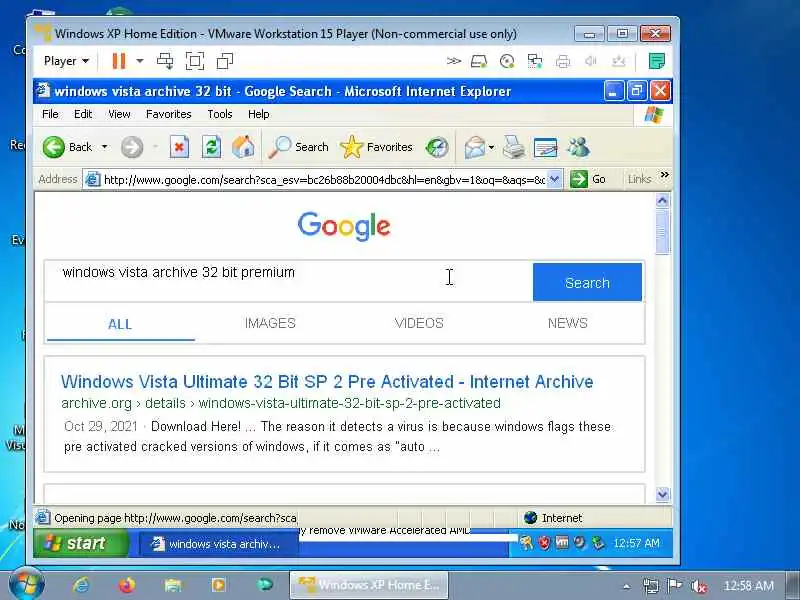Switch VMware to Unity mode icon
This screenshot has height=600, width=800.
pos(224,61)
